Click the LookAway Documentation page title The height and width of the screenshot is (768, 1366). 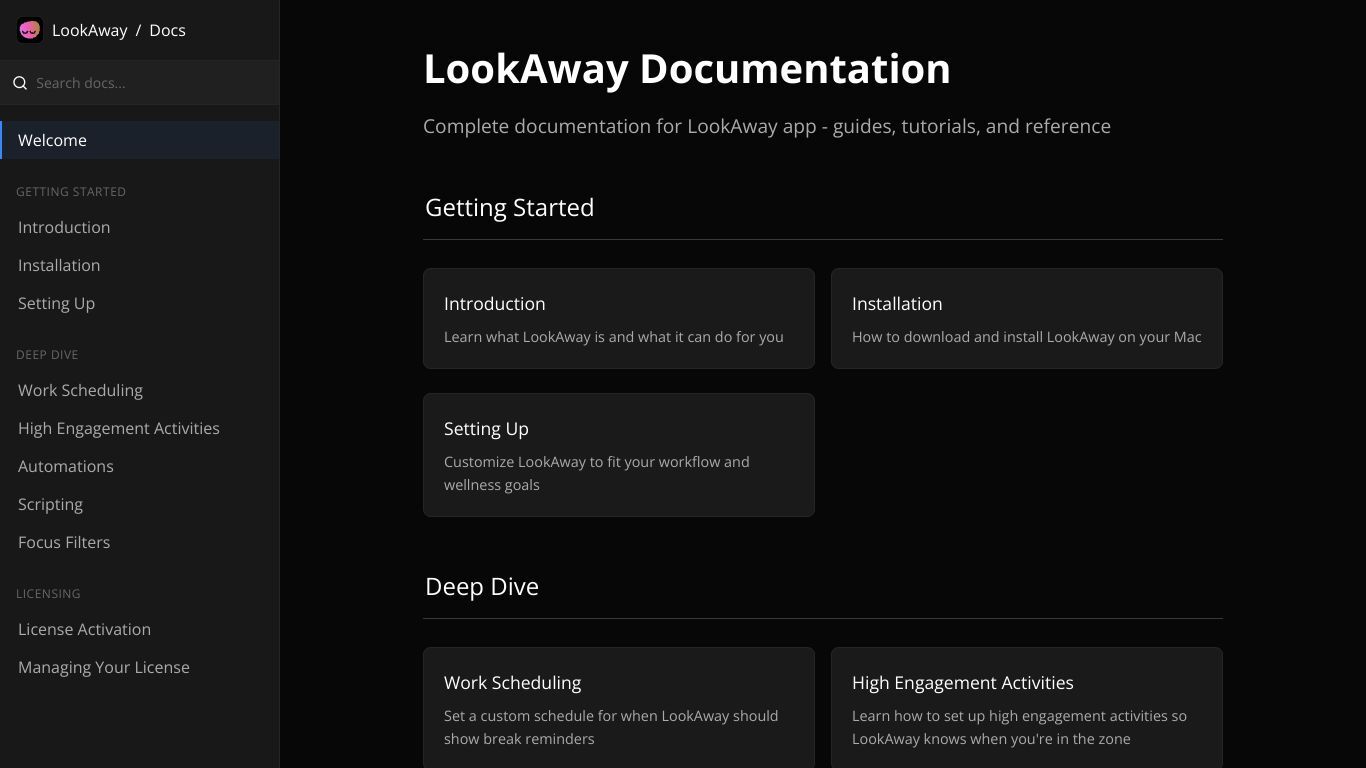pos(687,69)
